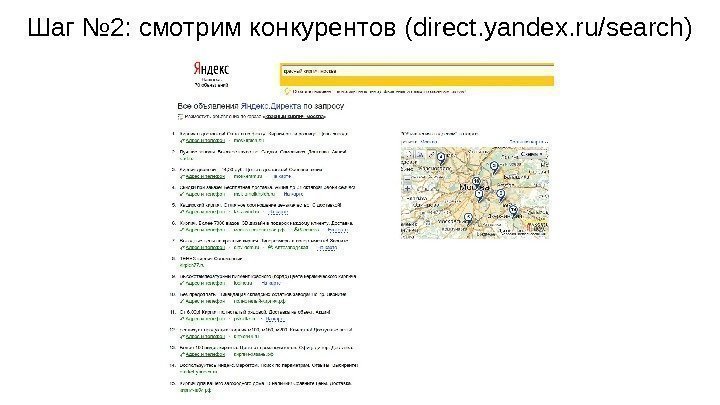720x405 pixels.
Task: Open 'Адрес и телефон' under ad 3
Action: coord(205,176)
